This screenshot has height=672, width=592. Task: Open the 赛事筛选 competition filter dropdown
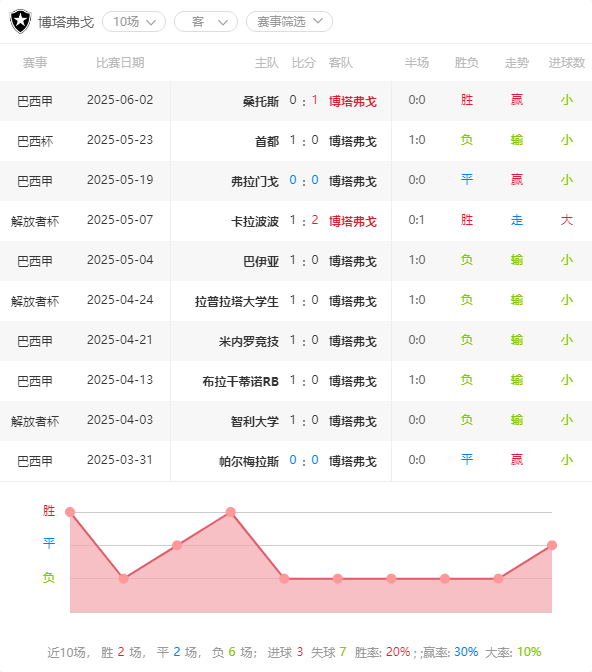click(289, 21)
